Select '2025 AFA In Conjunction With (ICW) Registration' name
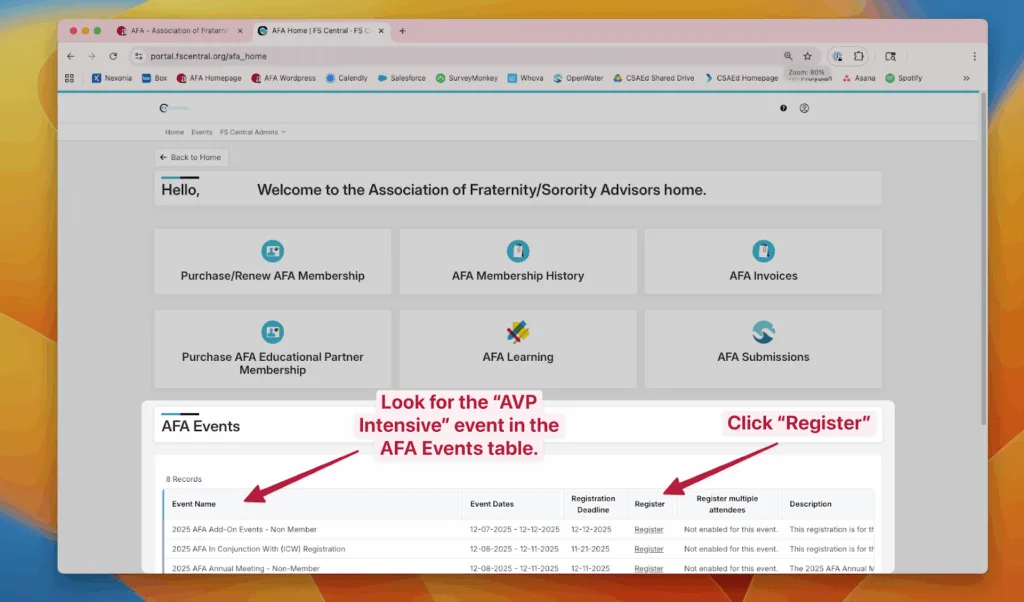 pos(259,549)
